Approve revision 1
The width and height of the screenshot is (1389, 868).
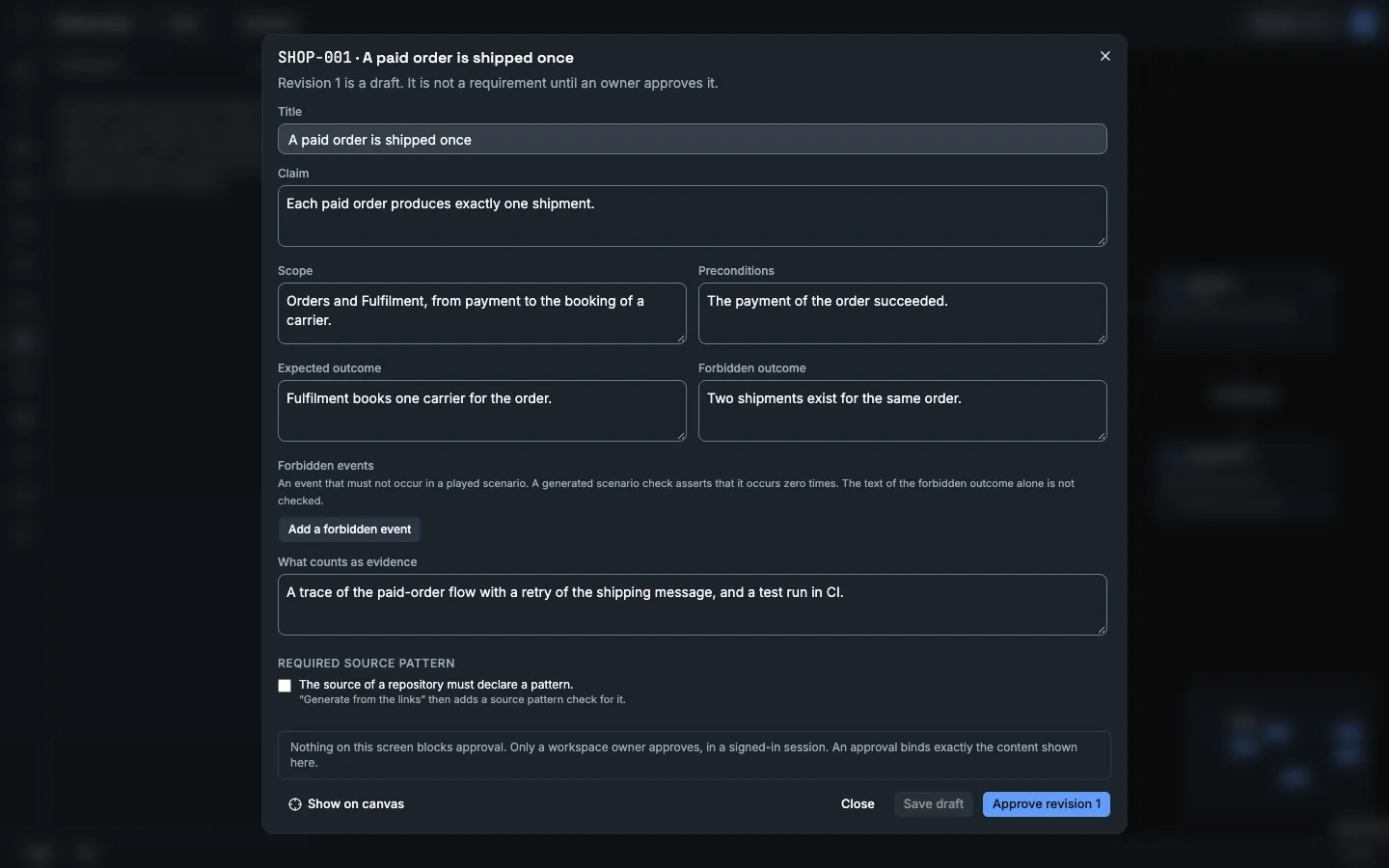[x=1047, y=804]
